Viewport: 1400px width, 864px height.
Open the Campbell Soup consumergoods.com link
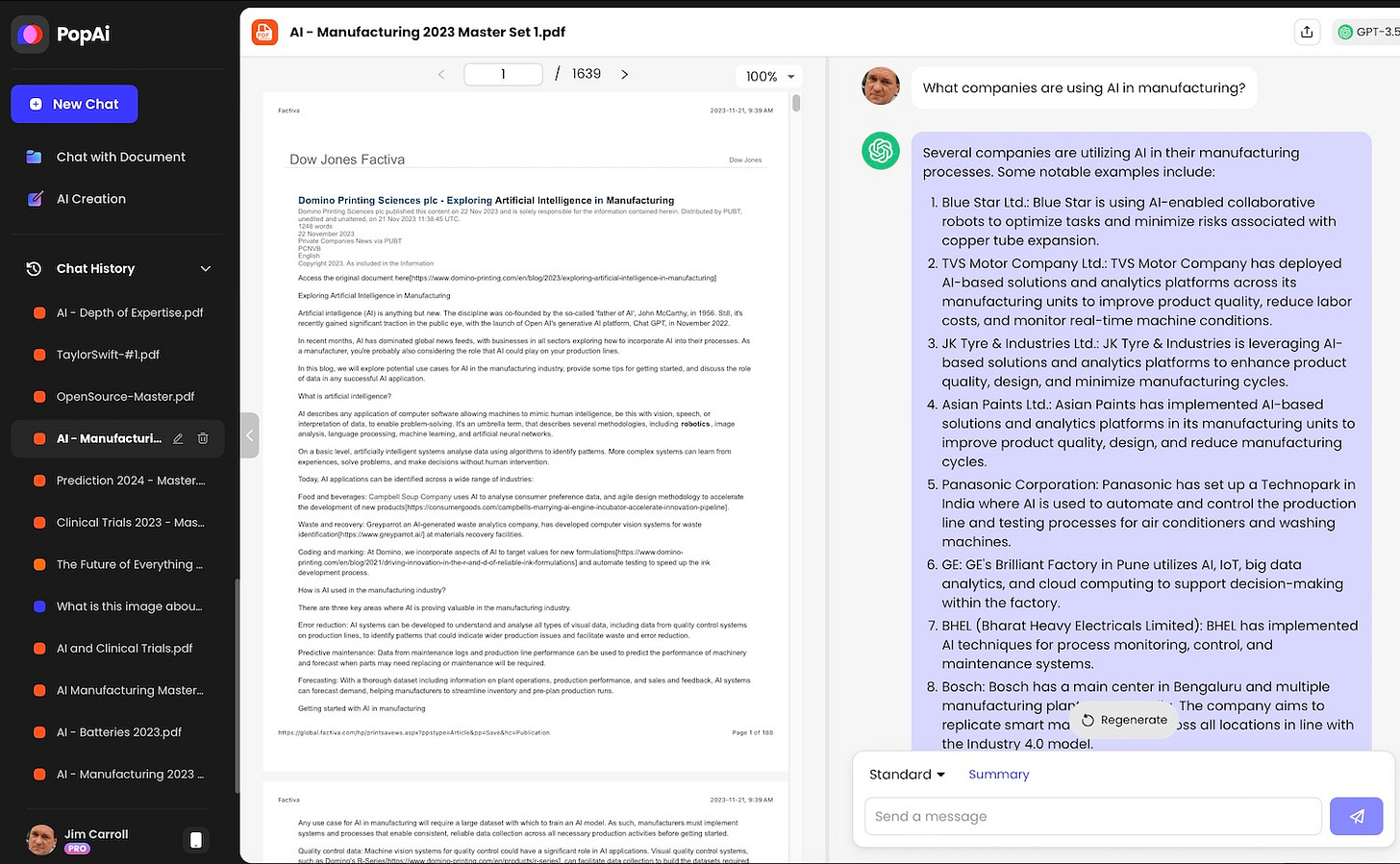565,506
